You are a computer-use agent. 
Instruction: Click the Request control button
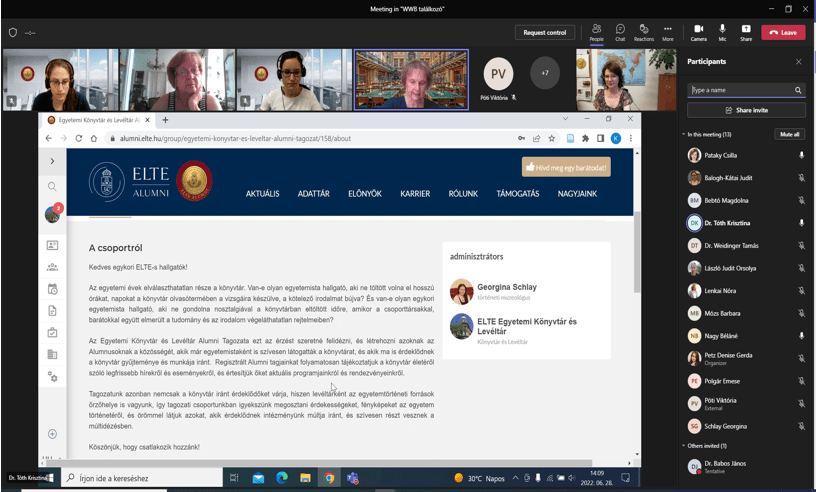pos(545,32)
